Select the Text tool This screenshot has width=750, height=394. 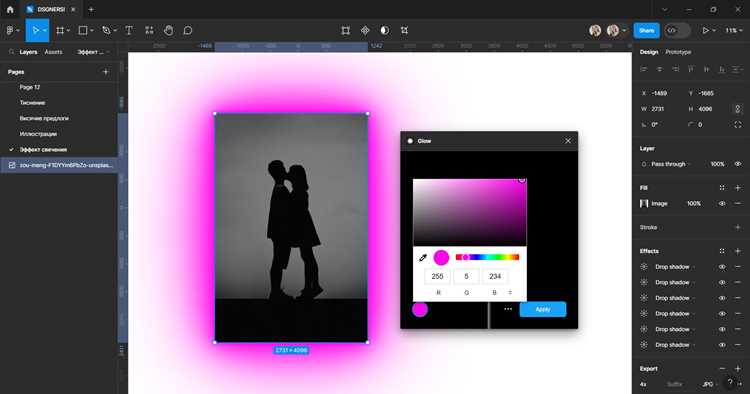[129, 30]
